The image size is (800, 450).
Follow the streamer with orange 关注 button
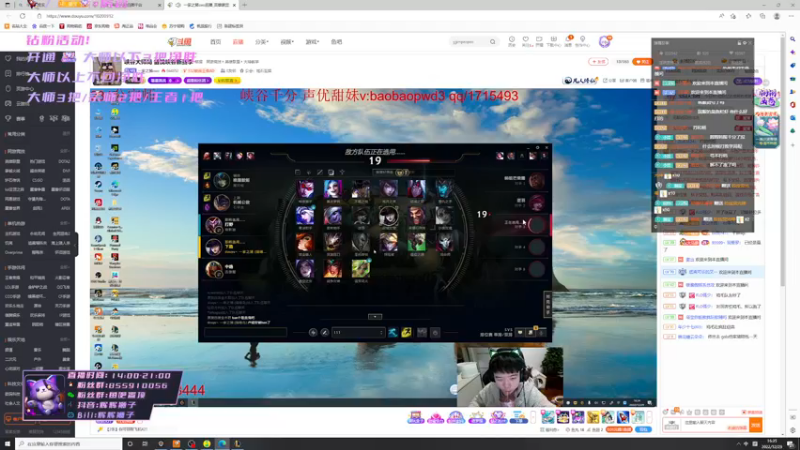(642, 62)
